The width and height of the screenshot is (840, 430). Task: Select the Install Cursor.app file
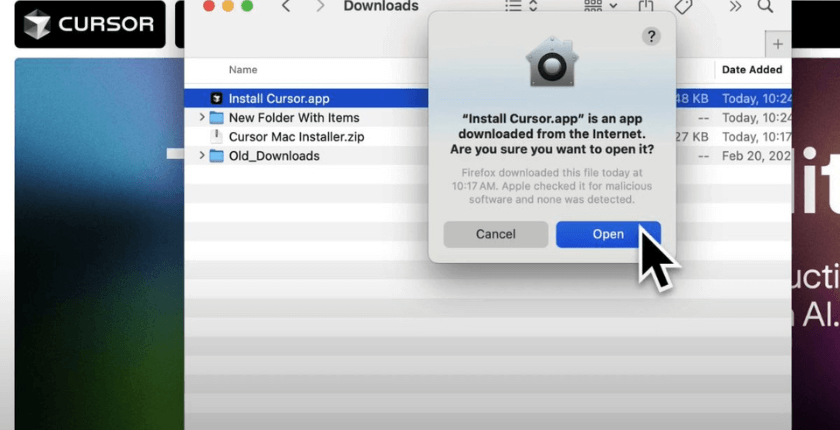pyautogui.click(x=278, y=99)
